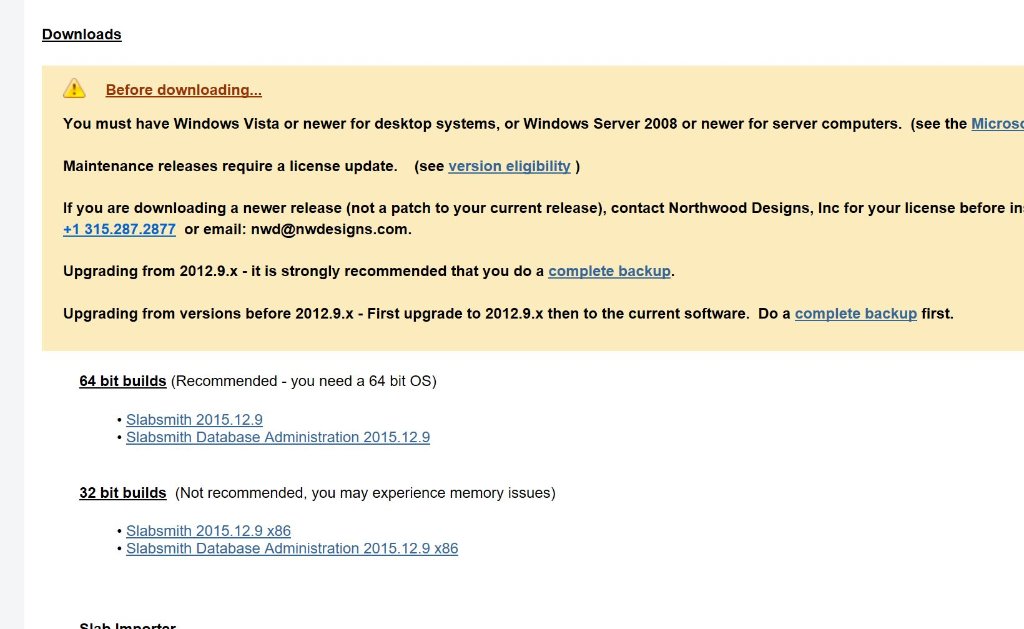Image resolution: width=1024 pixels, height=629 pixels.
Task: Click "Maintenance releases require a license update." text
Action: point(231,167)
